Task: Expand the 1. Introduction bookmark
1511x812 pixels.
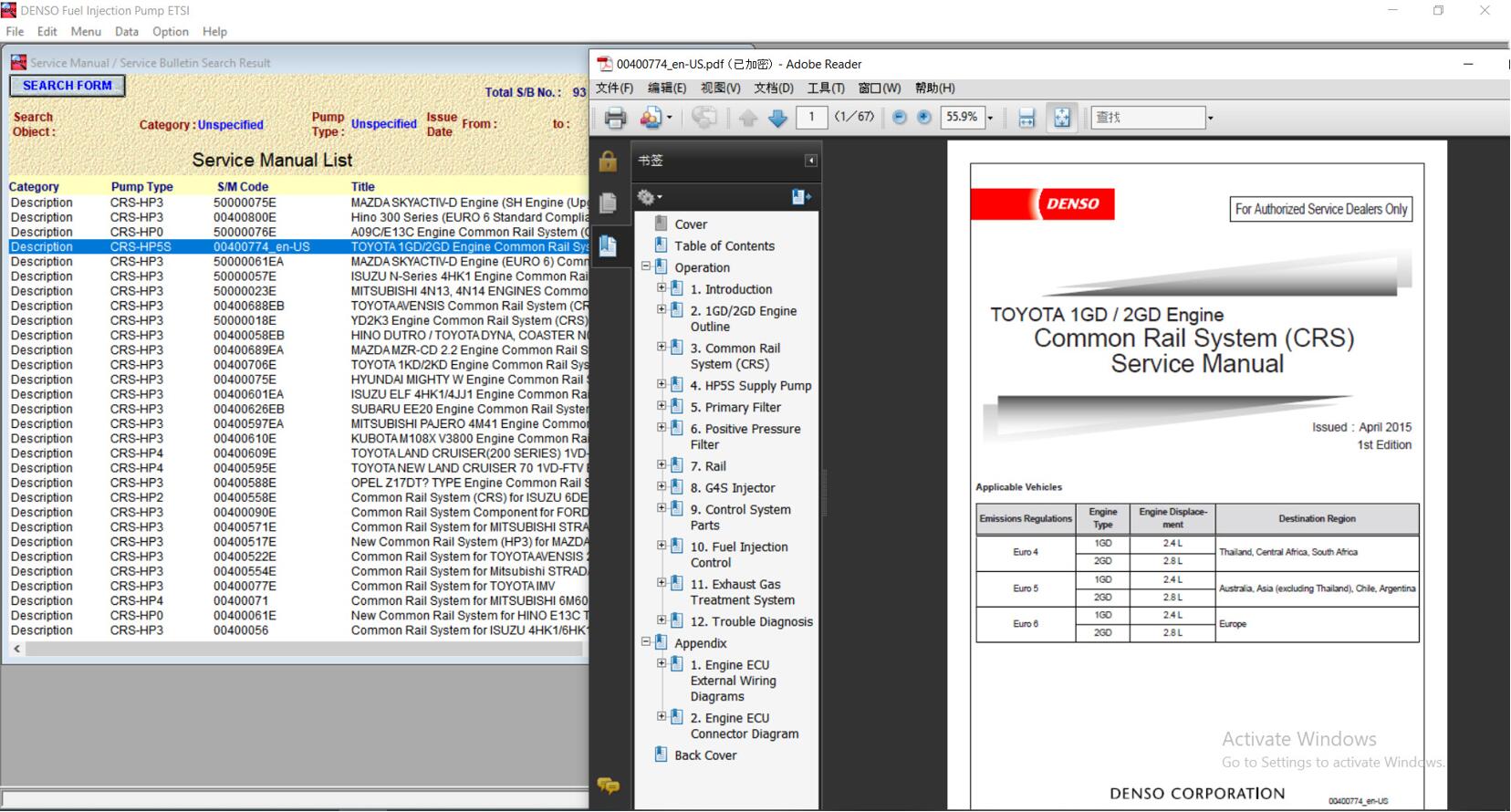Action: pos(662,287)
